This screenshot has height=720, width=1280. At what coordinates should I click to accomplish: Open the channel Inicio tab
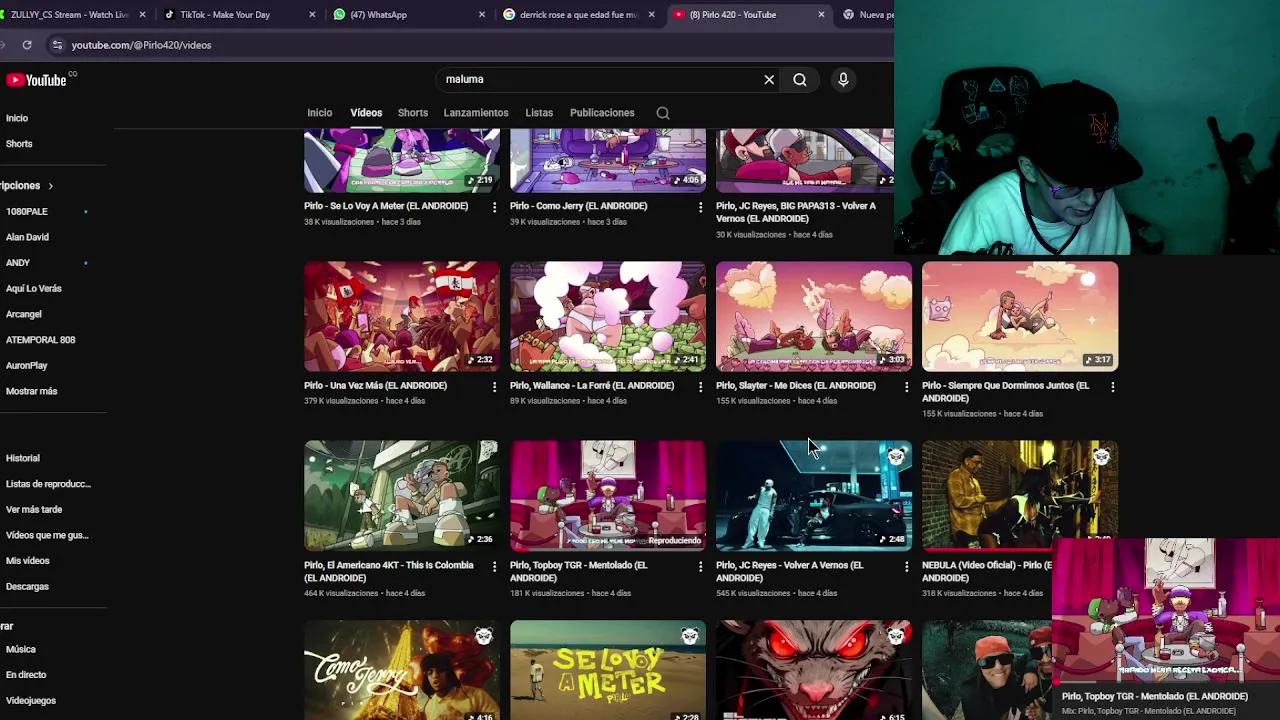pyautogui.click(x=319, y=113)
